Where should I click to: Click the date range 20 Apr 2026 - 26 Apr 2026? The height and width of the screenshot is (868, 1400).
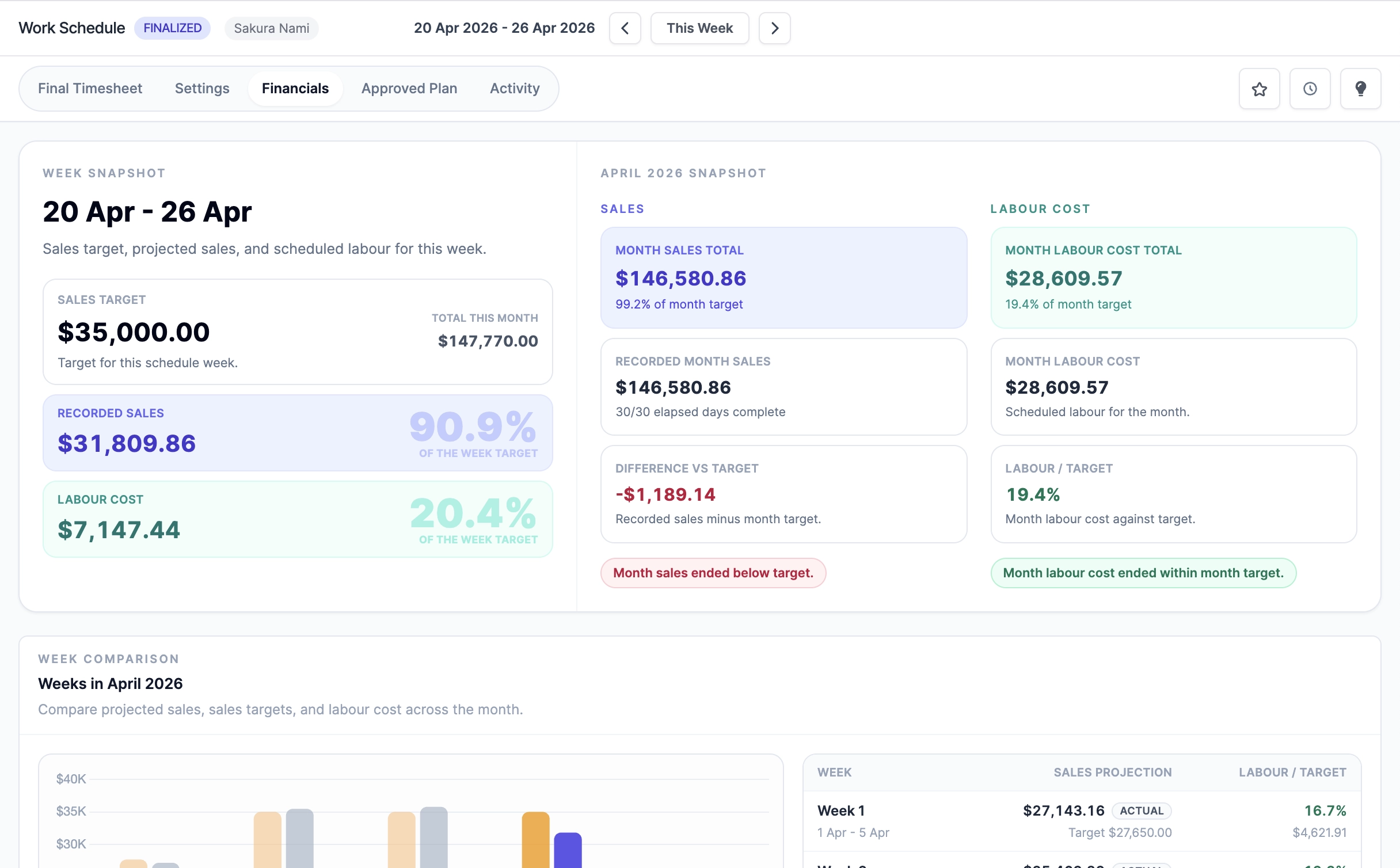(x=504, y=28)
